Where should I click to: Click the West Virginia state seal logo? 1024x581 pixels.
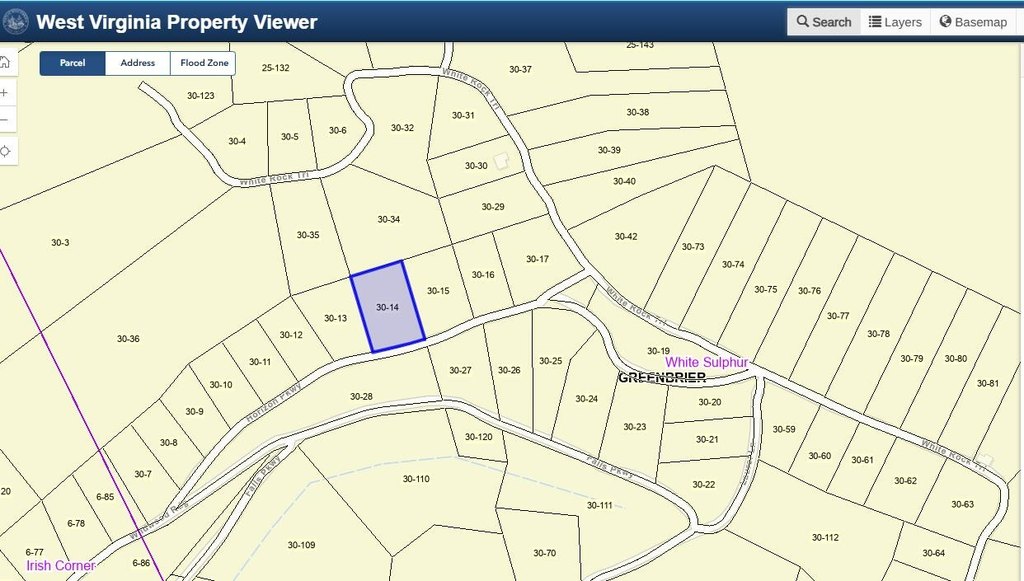pyautogui.click(x=15, y=21)
